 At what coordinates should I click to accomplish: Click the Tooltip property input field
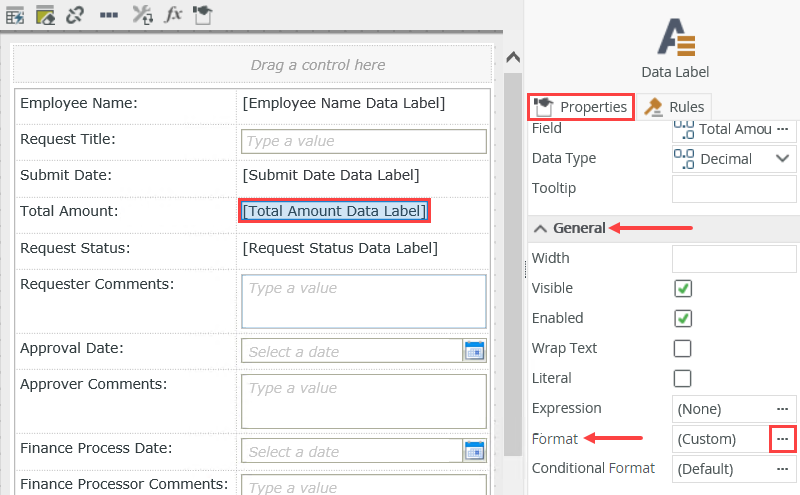point(734,189)
